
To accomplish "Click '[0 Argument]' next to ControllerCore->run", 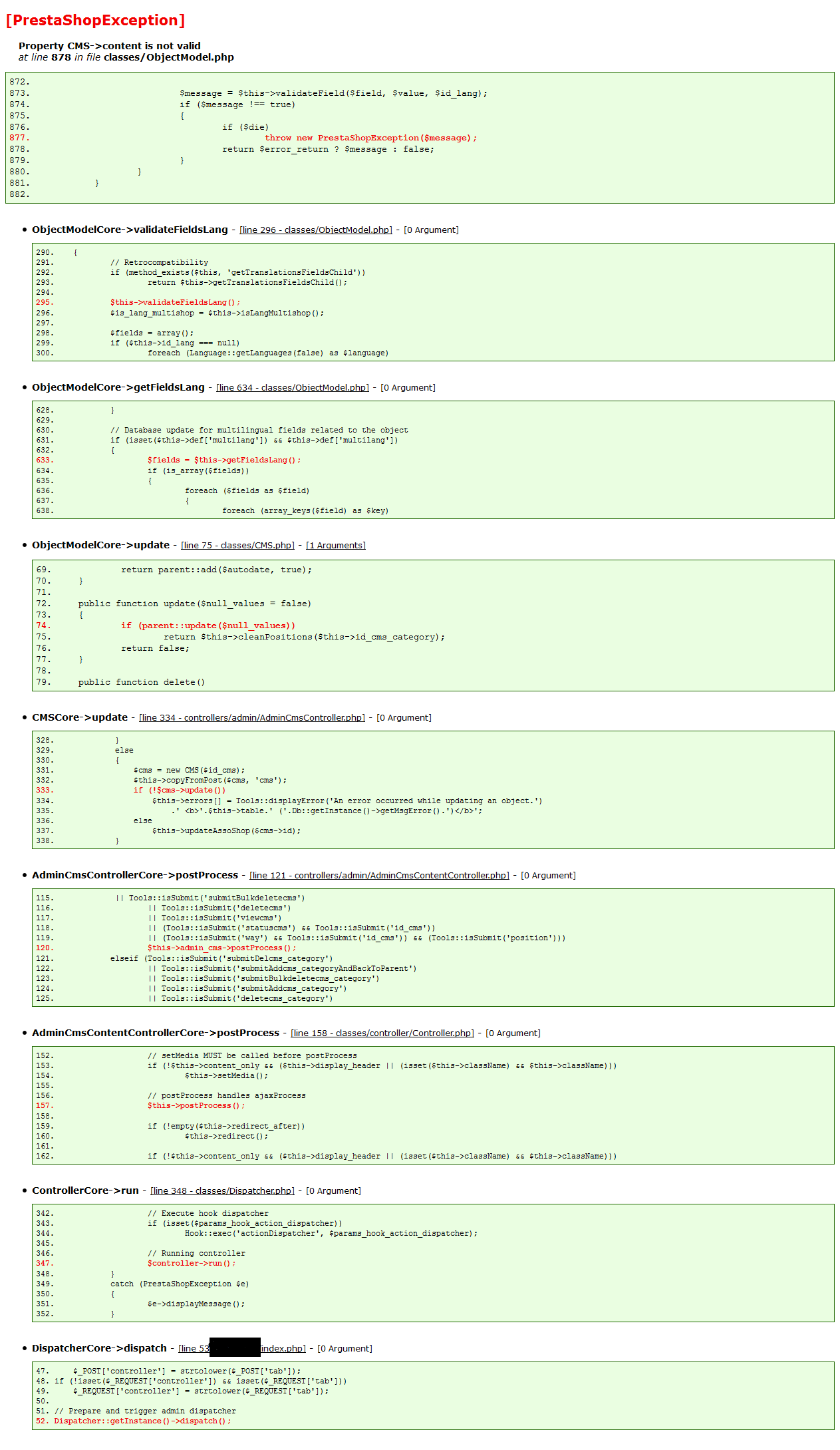I will click(333, 1191).
